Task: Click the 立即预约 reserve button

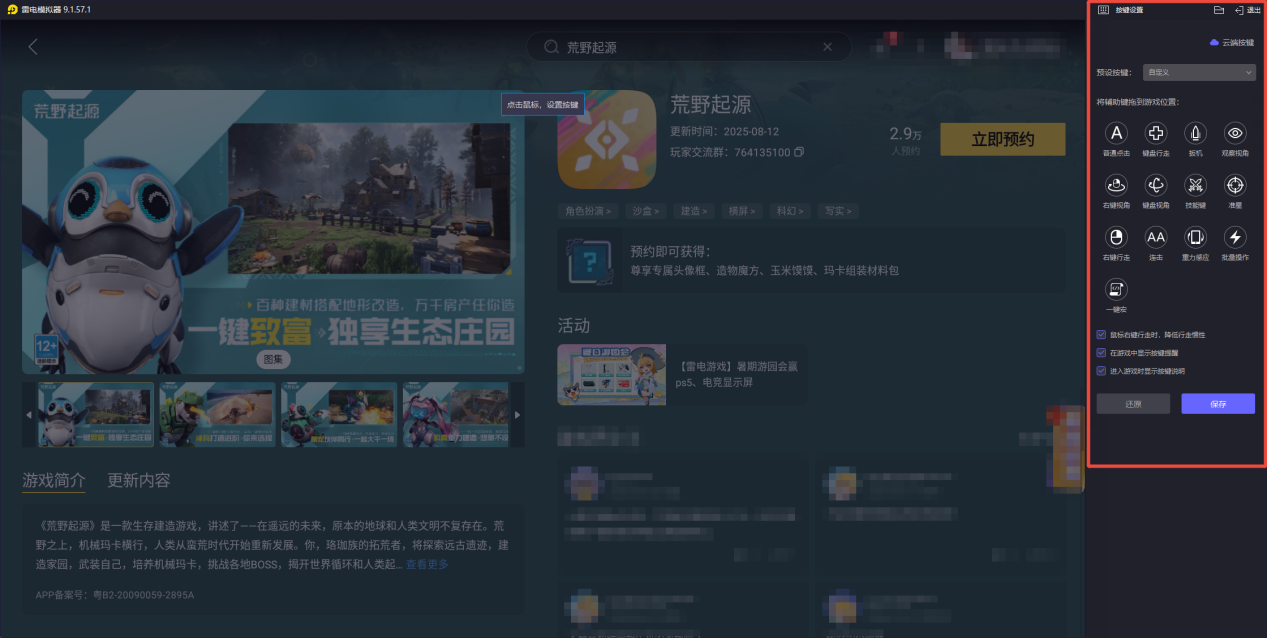Action: click(1003, 139)
